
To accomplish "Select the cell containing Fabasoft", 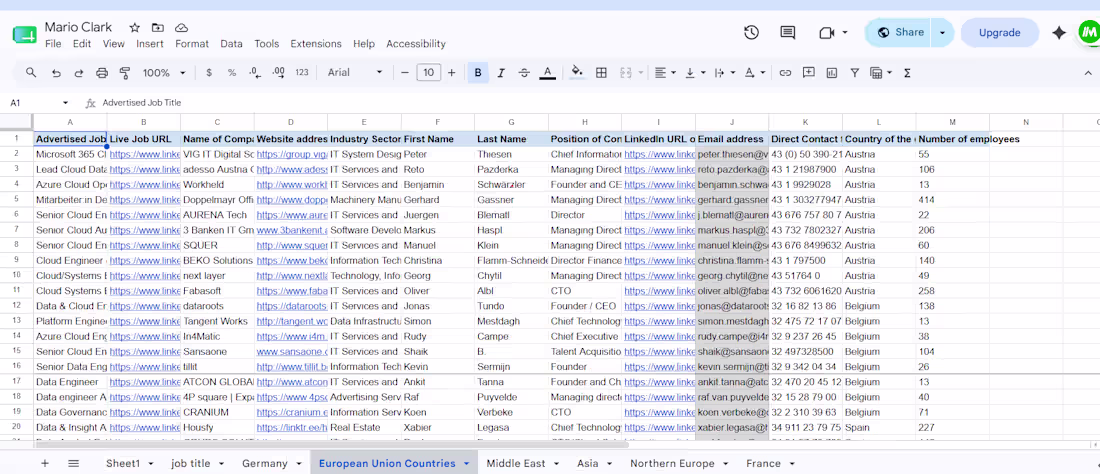I will [217, 291].
